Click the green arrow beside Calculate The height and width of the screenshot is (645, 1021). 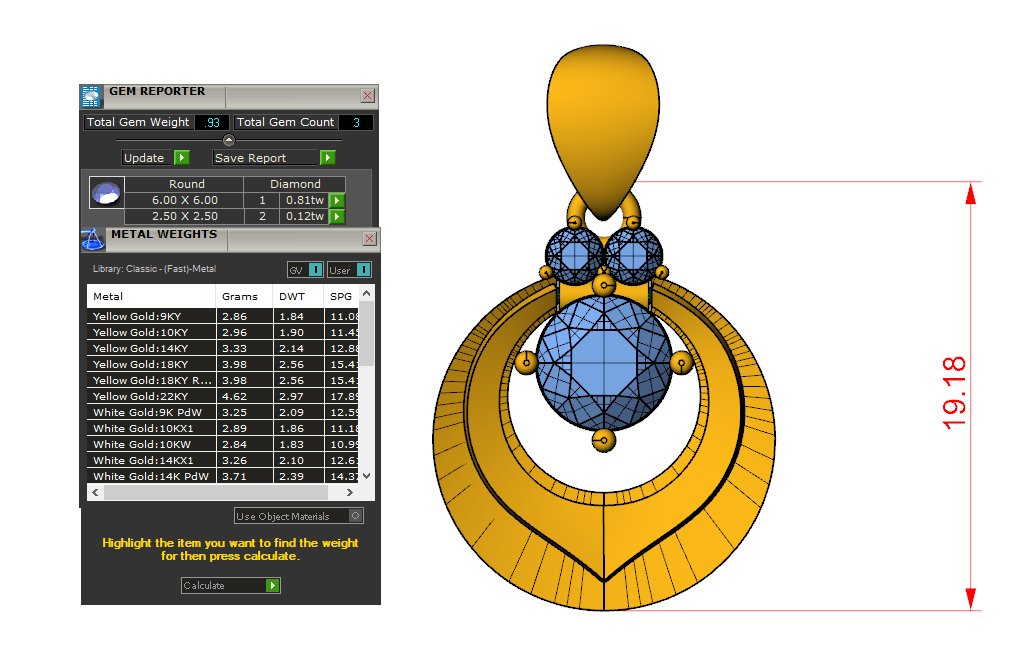273,586
